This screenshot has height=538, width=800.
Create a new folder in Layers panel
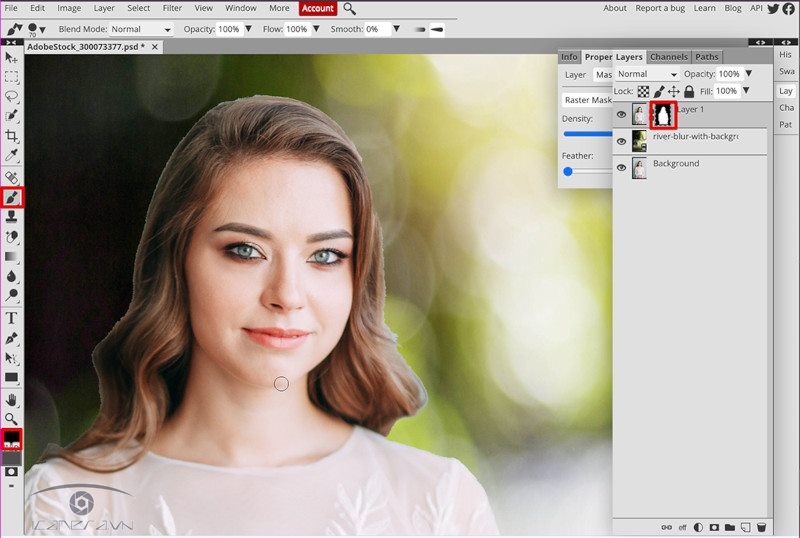pyautogui.click(x=730, y=527)
